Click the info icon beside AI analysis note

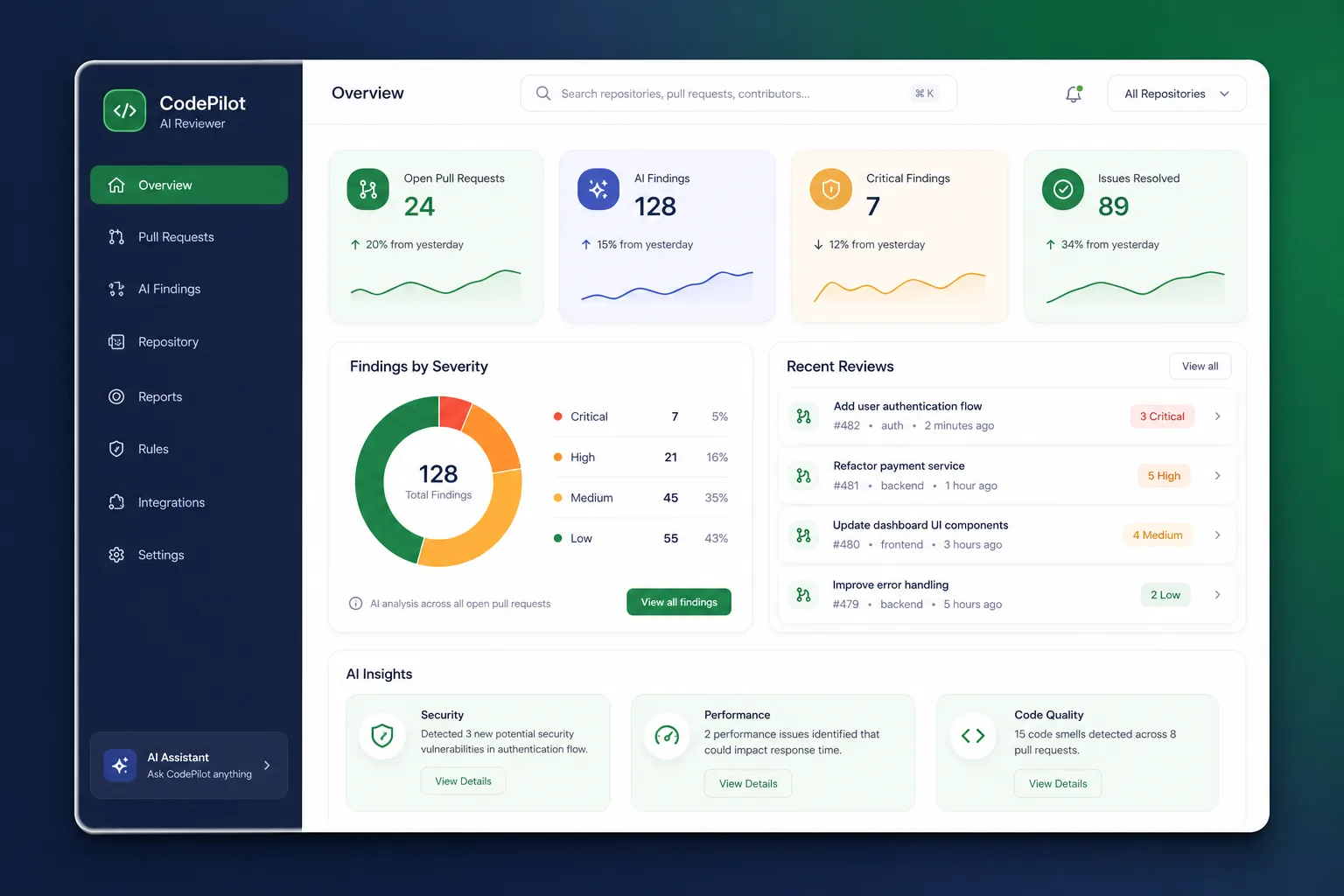click(355, 603)
